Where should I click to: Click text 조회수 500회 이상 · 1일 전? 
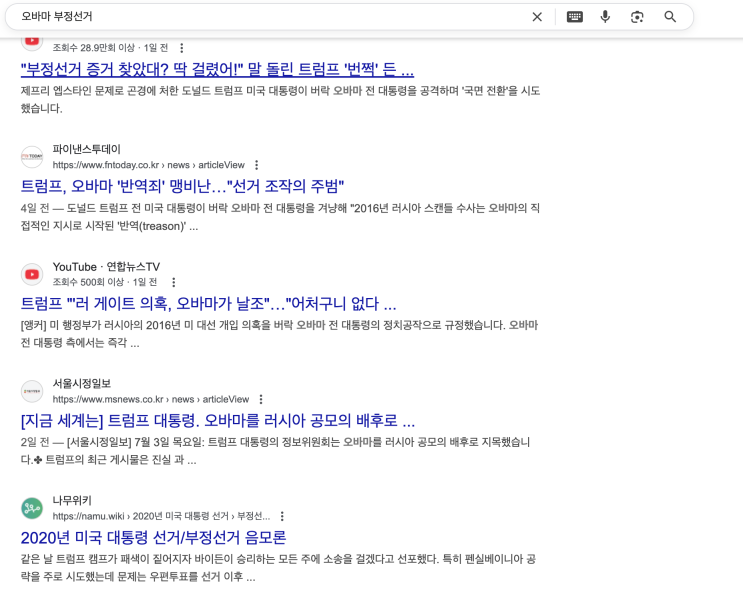[105, 282]
